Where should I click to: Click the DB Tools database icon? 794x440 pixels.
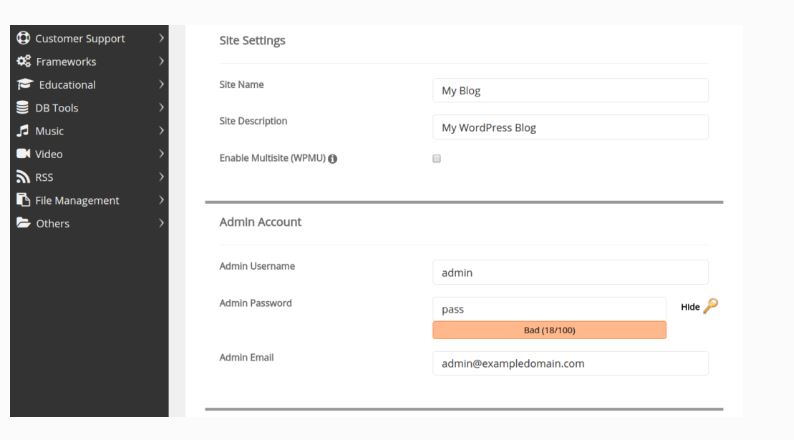[x=22, y=107]
